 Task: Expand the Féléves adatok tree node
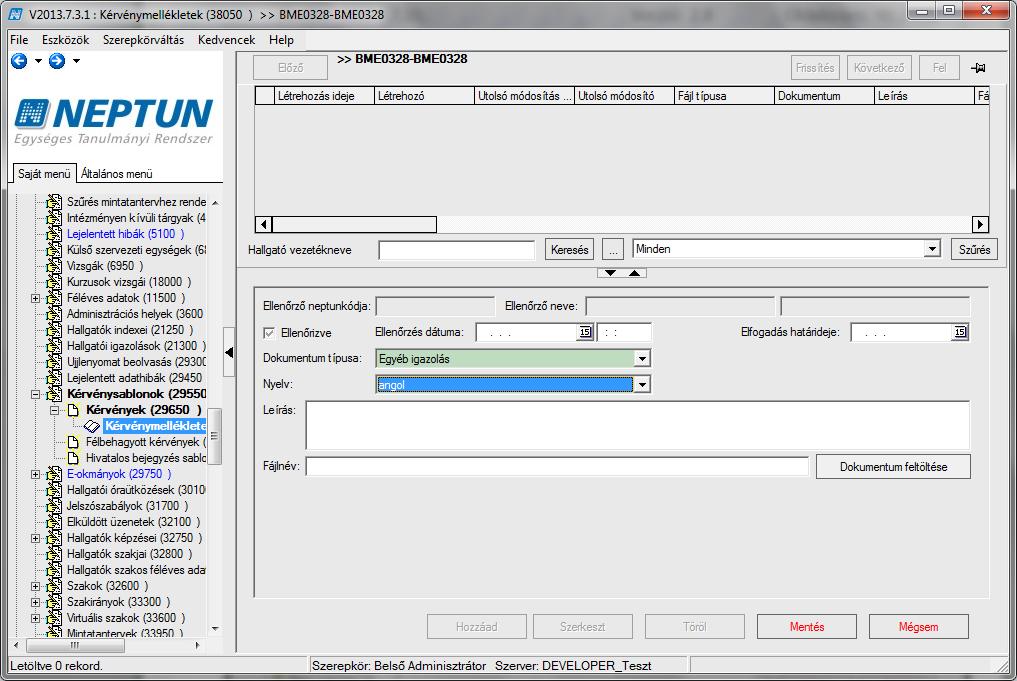tap(36, 298)
